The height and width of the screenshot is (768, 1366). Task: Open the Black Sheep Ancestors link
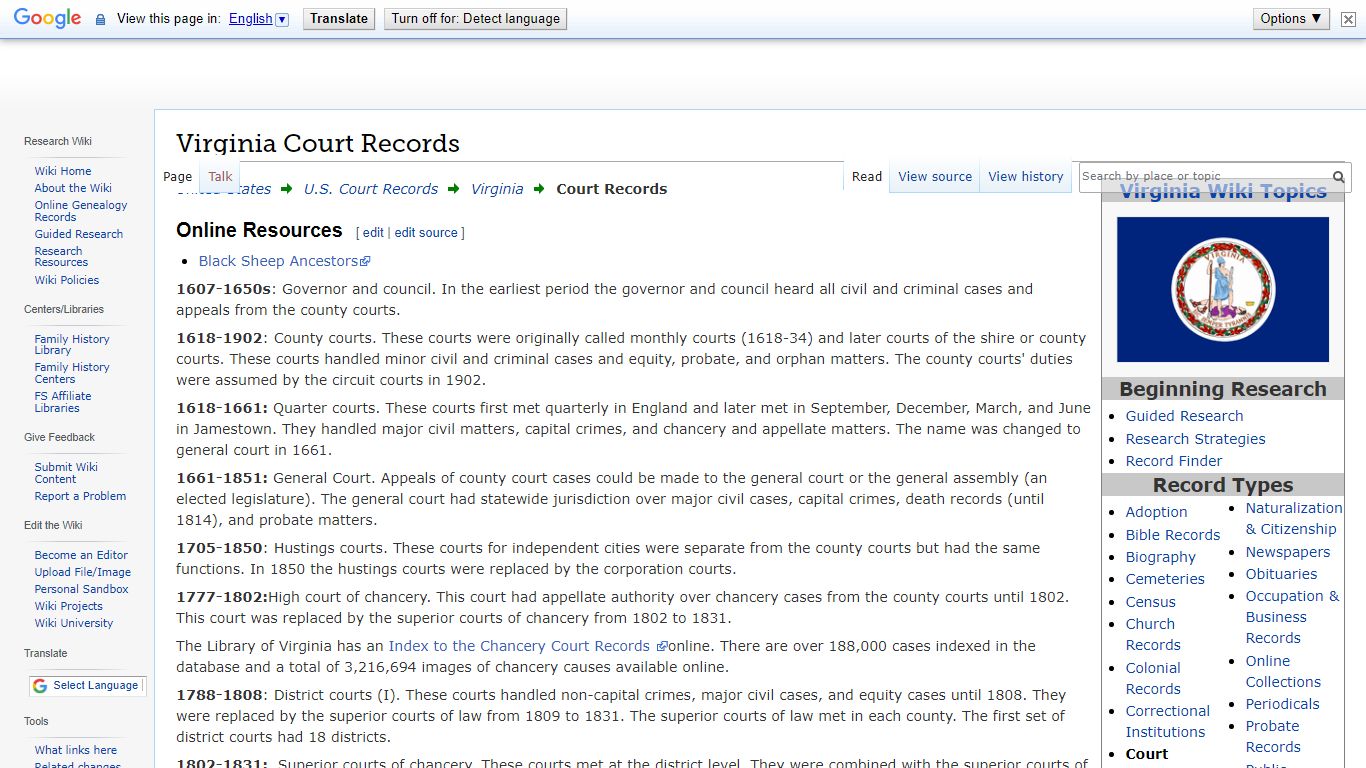tap(284, 261)
